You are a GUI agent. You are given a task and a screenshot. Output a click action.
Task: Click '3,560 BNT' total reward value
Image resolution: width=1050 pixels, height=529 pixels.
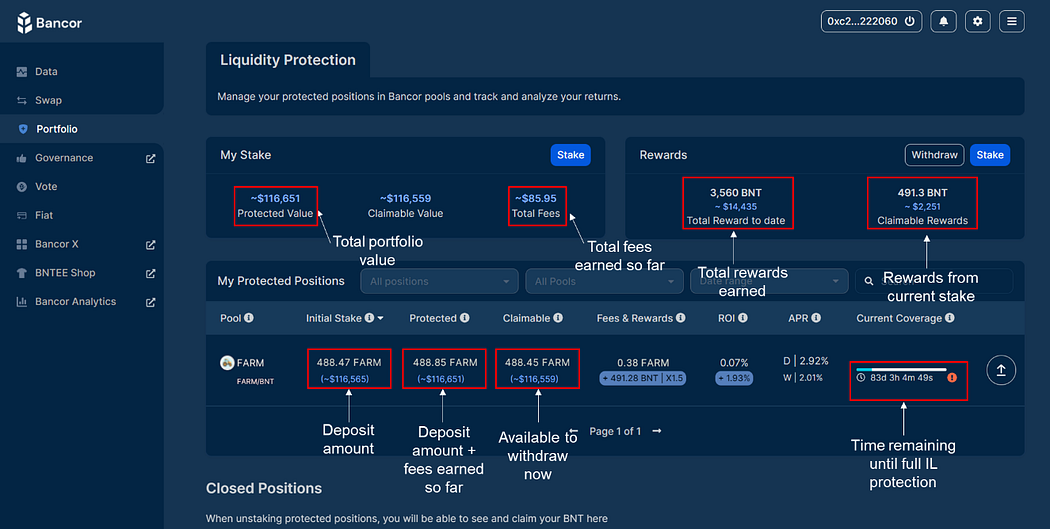click(x=735, y=192)
